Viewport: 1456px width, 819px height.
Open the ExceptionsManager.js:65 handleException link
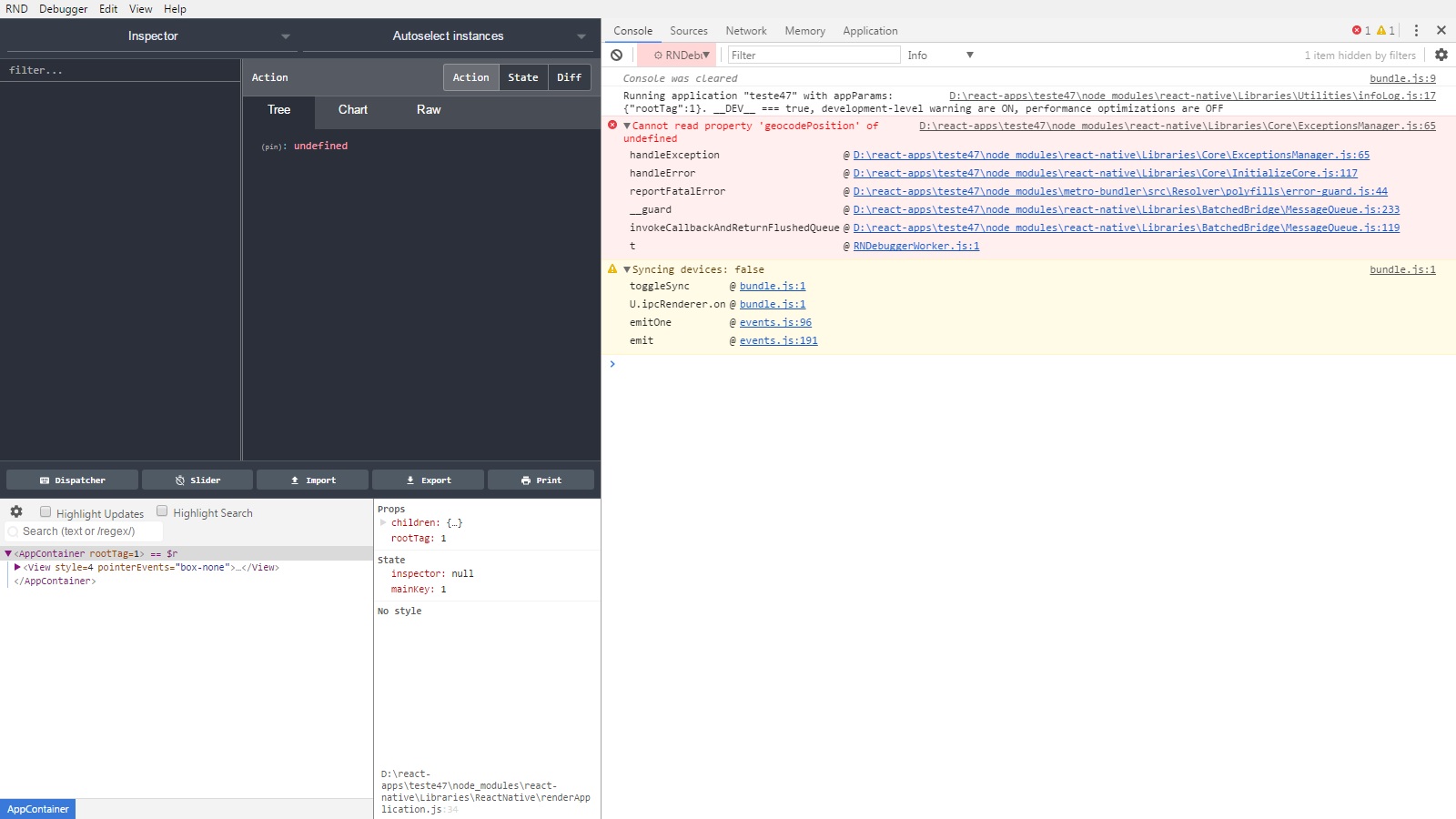(x=1111, y=155)
